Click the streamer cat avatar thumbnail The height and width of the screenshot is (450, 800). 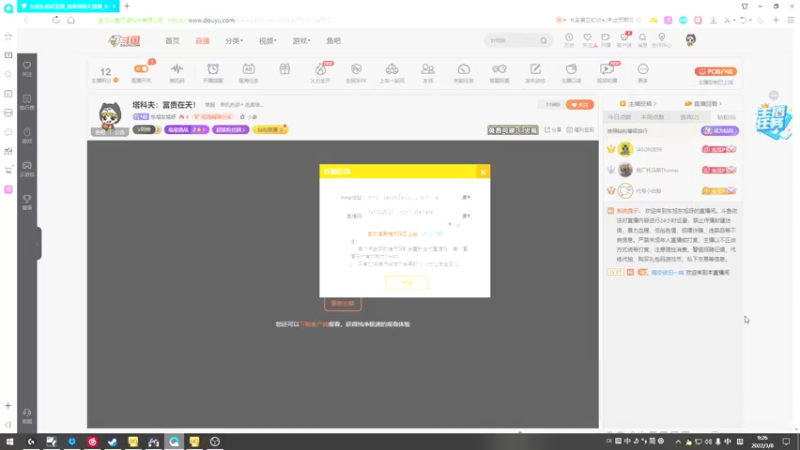[x=110, y=117]
